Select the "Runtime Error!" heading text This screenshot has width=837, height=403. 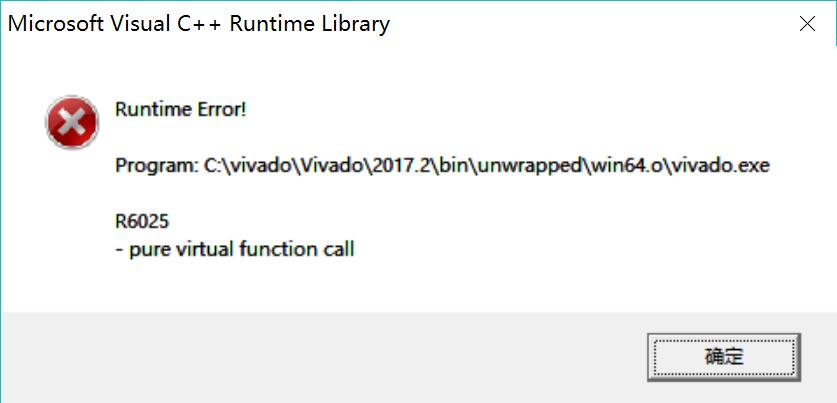coord(180,109)
